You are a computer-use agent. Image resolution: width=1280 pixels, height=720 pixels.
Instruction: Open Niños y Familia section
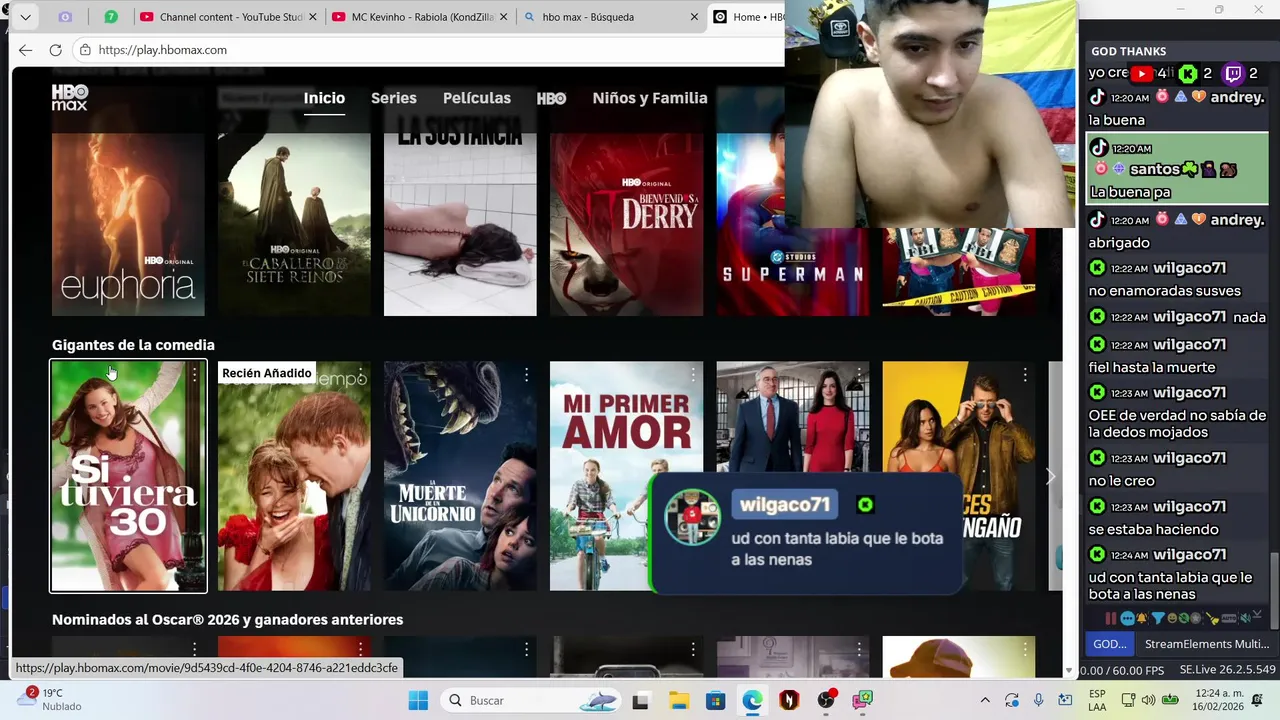click(650, 98)
